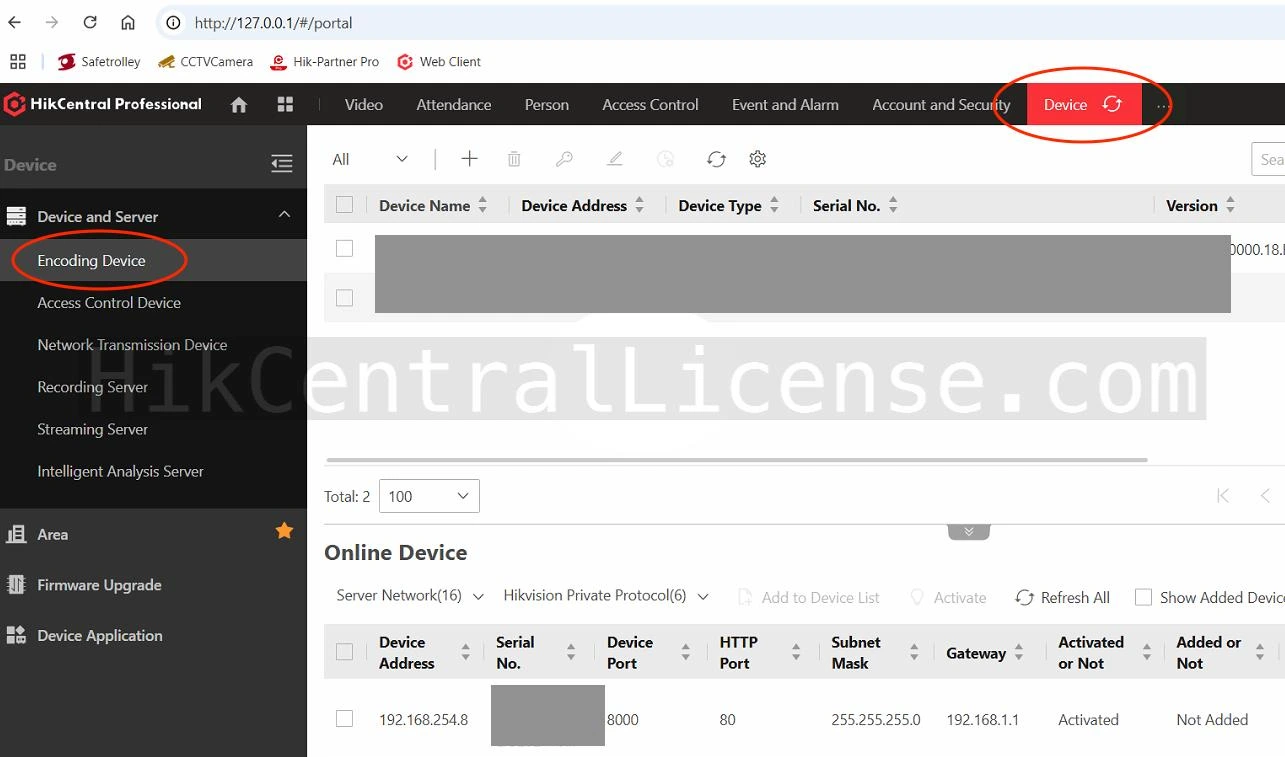This screenshot has width=1285, height=757.
Task: Click the change password key icon
Action: pos(564,159)
